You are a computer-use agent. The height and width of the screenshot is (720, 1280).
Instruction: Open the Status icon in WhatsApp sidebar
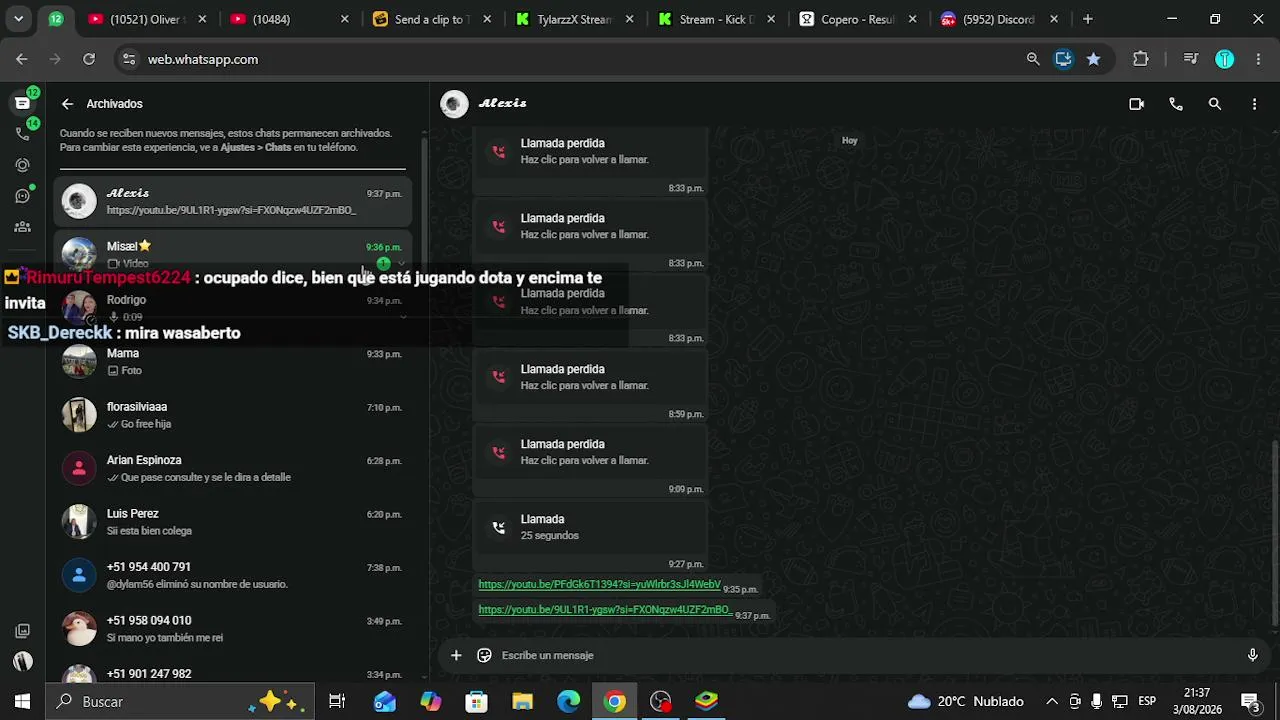coord(22,165)
